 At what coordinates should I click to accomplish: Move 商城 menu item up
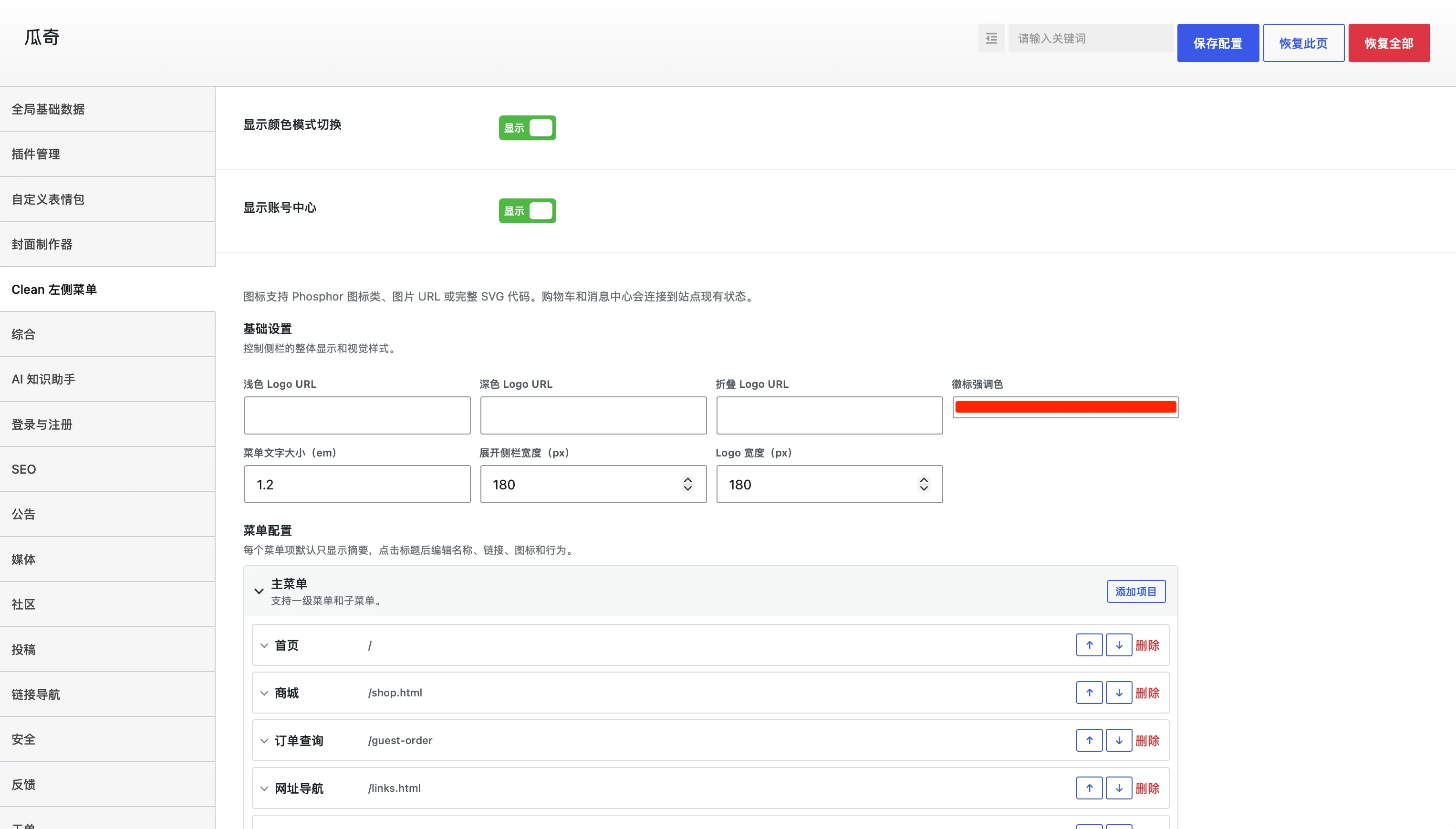click(1089, 693)
